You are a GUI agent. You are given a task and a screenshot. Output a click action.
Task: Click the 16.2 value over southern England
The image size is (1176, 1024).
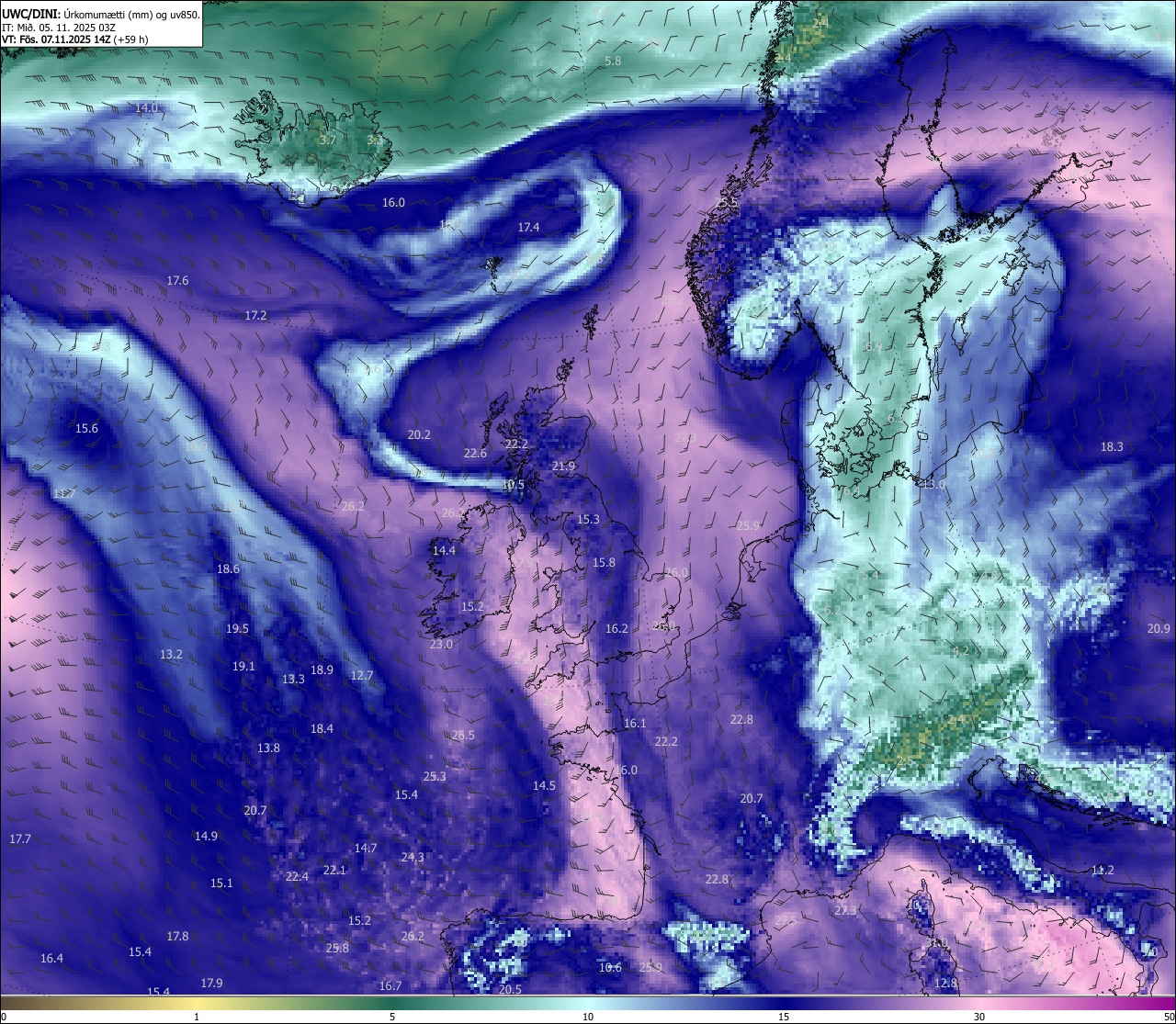pos(616,630)
